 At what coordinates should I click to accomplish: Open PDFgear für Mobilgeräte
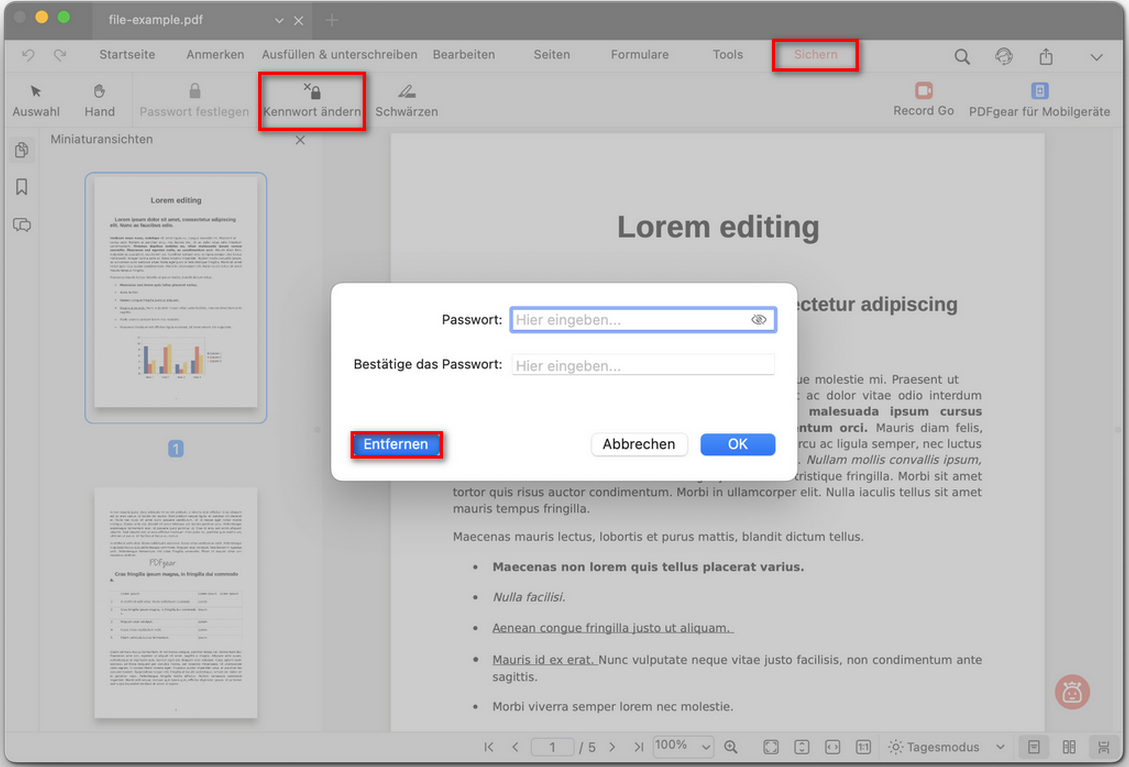pyautogui.click(x=1039, y=99)
